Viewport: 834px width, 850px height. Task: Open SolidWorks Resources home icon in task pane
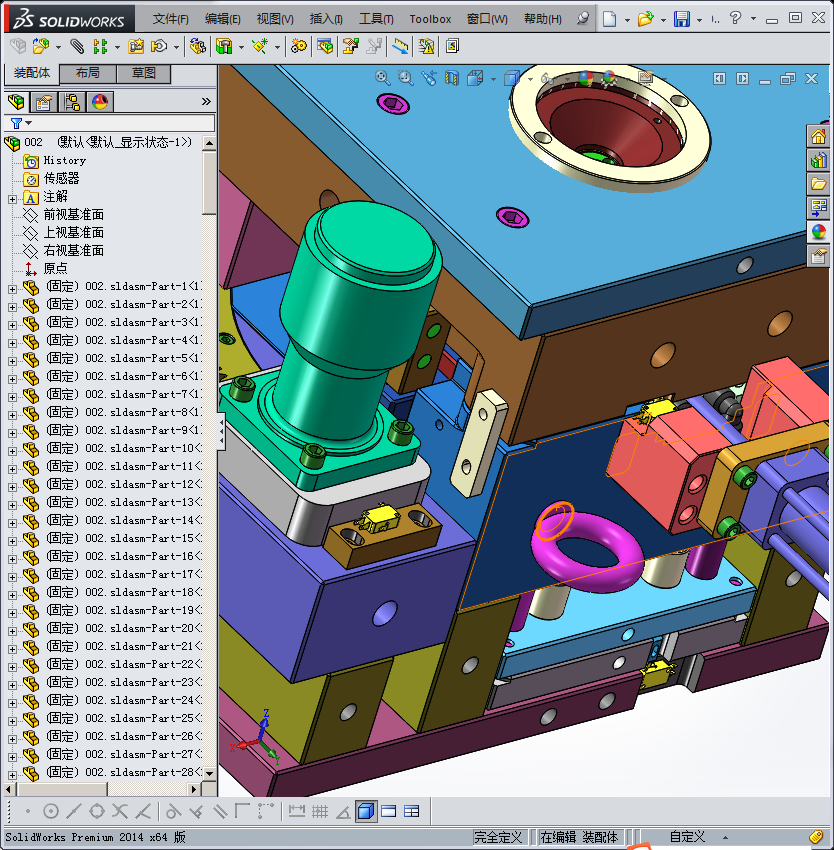click(x=818, y=136)
